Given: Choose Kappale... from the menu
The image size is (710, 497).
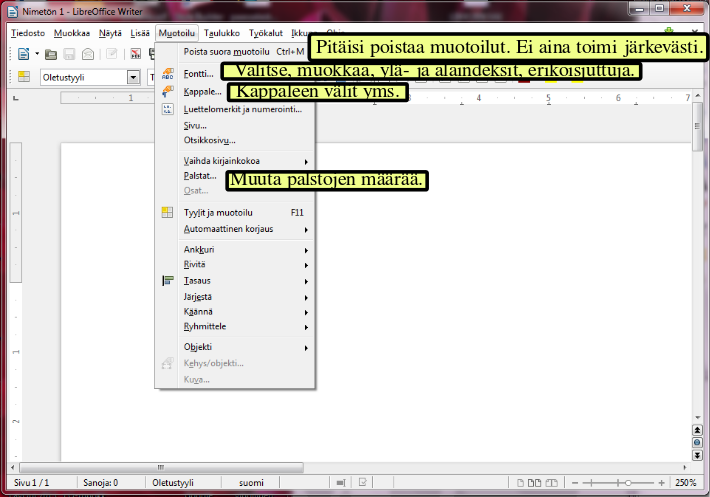Looking at the screenshot, I should pyautogui.click(x=202, y=91).
